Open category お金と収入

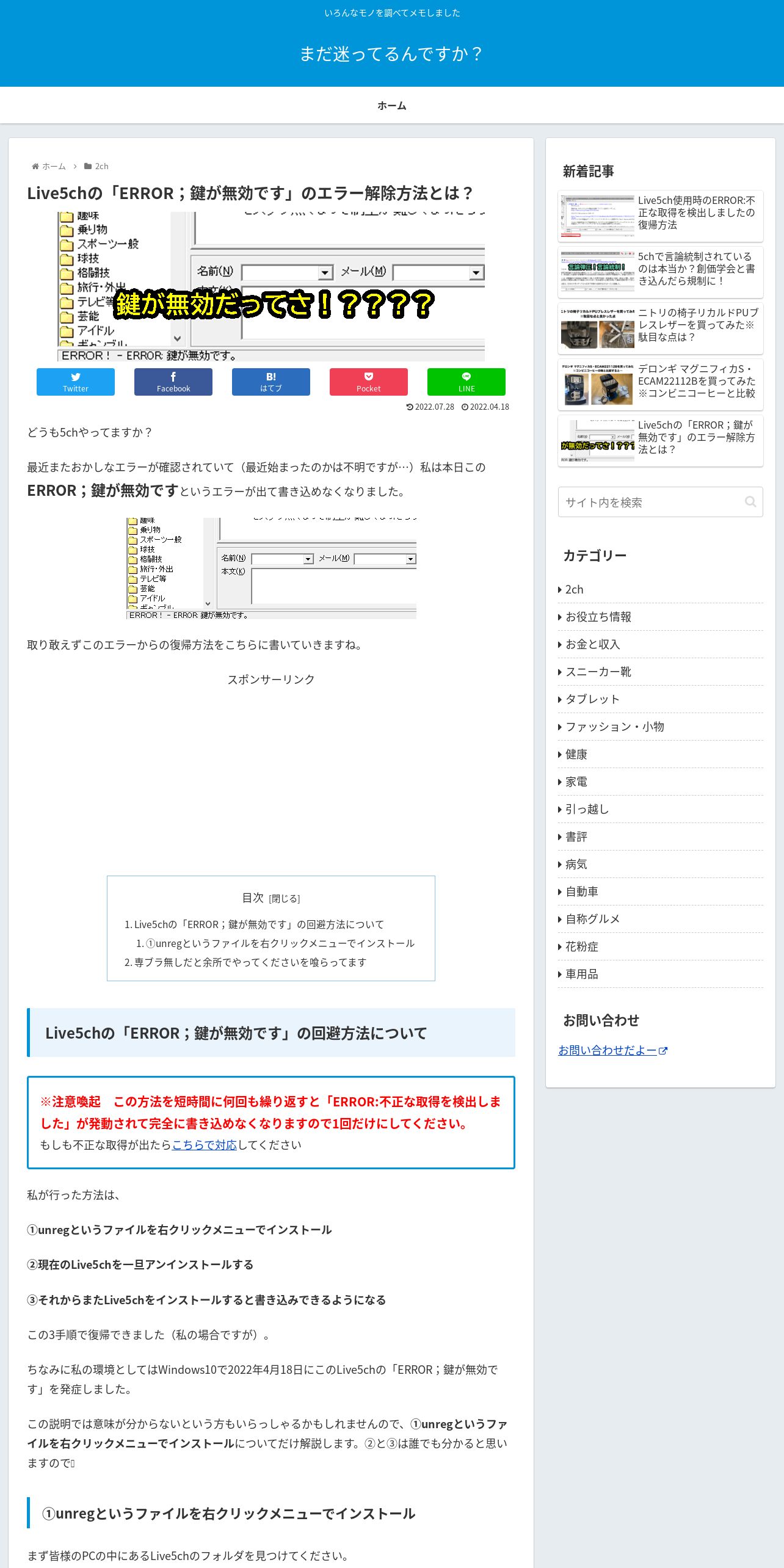click(661, 644)
